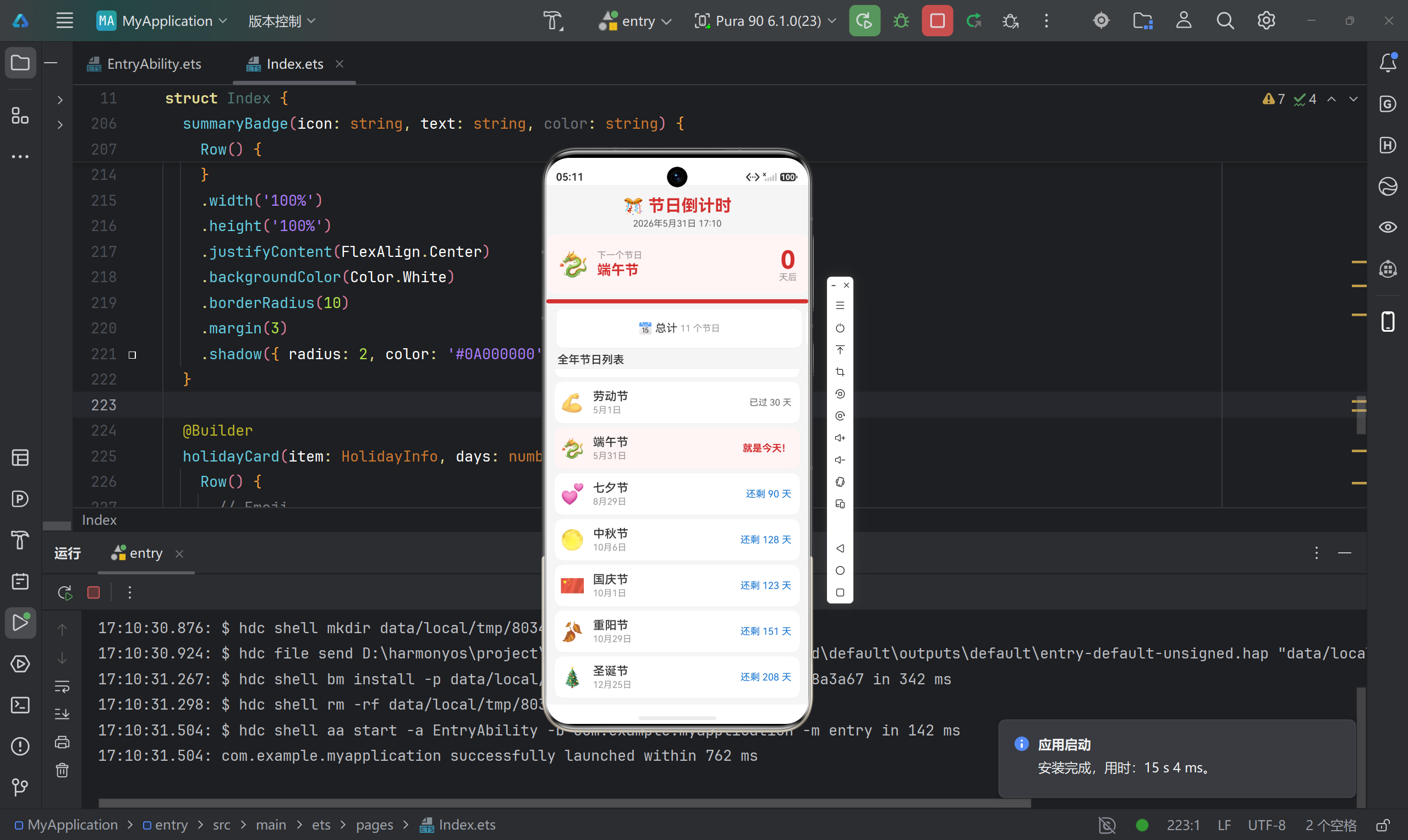Go to next highlighted problem arrow
Image resolution: width=1408 pixels, height=840 pixels.
(x=1353, y=99)
